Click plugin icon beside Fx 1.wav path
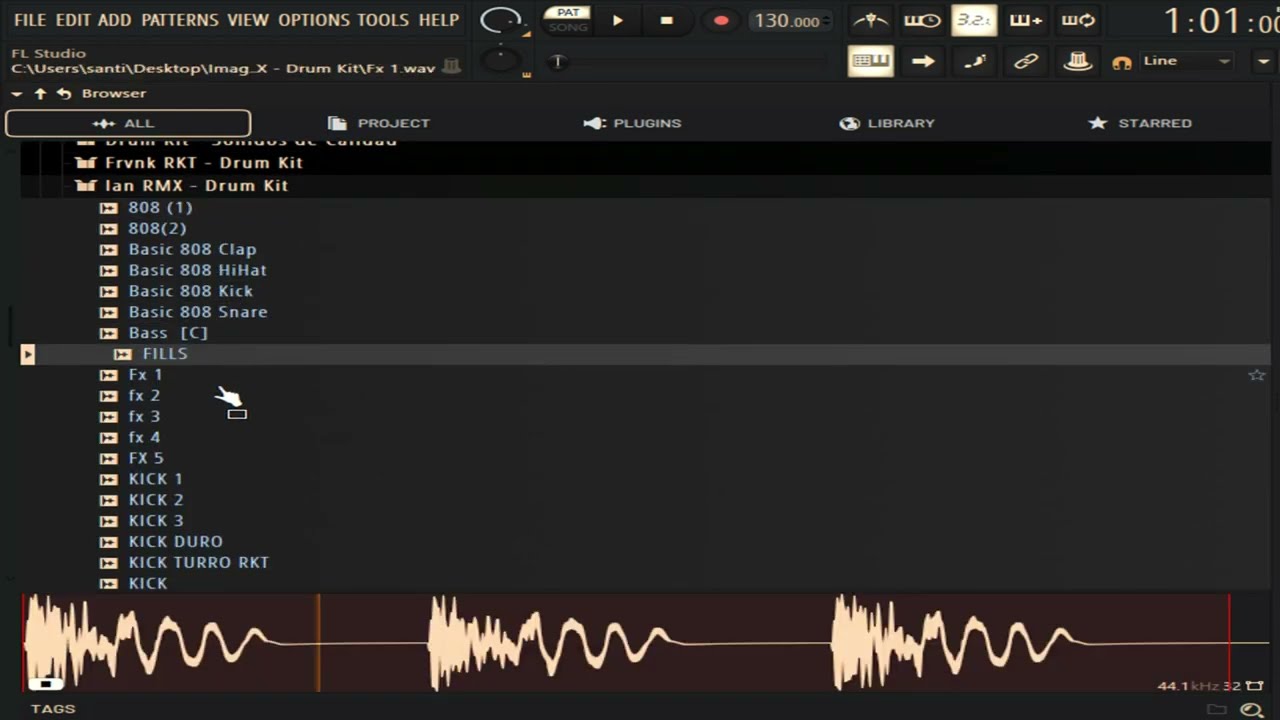Screen dimensions: 1280x720 point(452,67)
